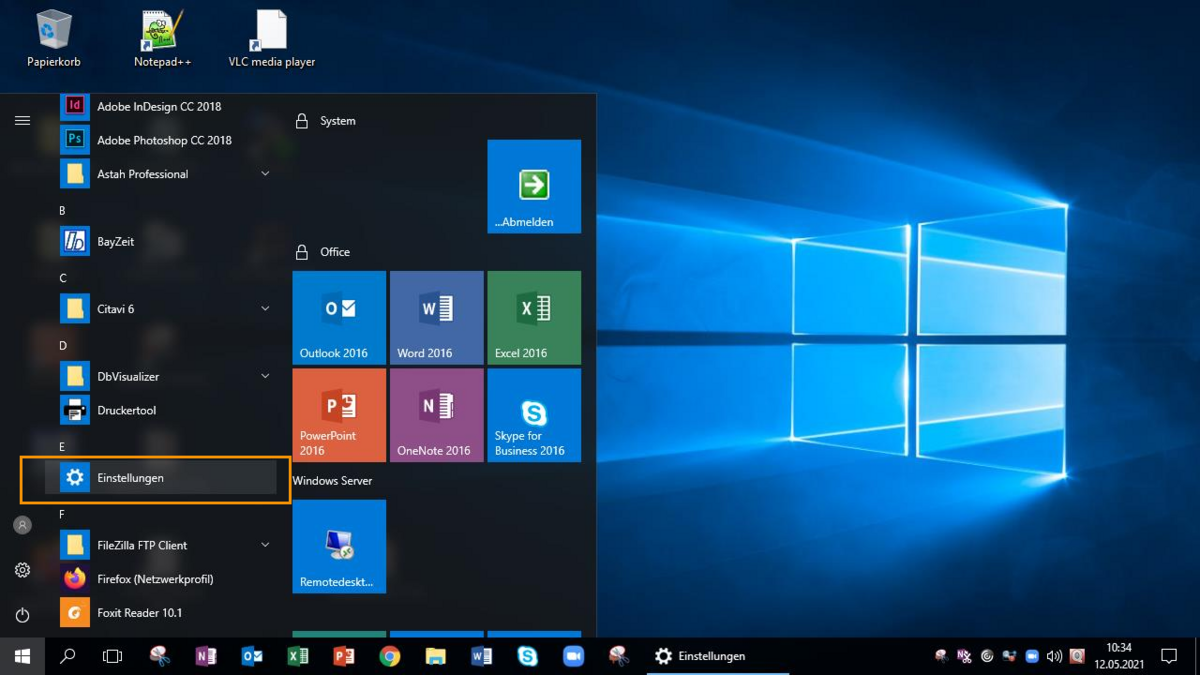The height and width of the screenshot is (675, 1200).
Task: Open Google Chrome from the taskbar
Action: 390,656
